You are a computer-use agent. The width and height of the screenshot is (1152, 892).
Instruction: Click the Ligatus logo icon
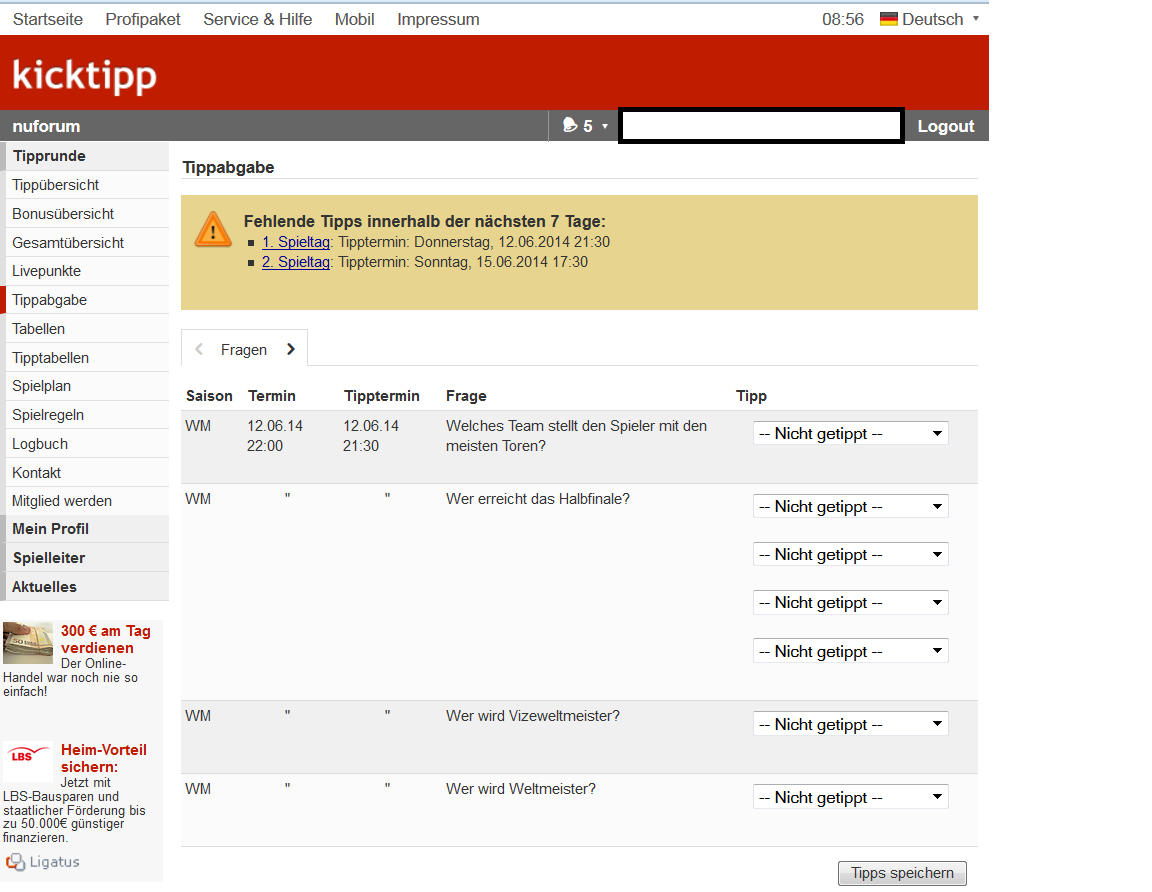click(15, 862)
